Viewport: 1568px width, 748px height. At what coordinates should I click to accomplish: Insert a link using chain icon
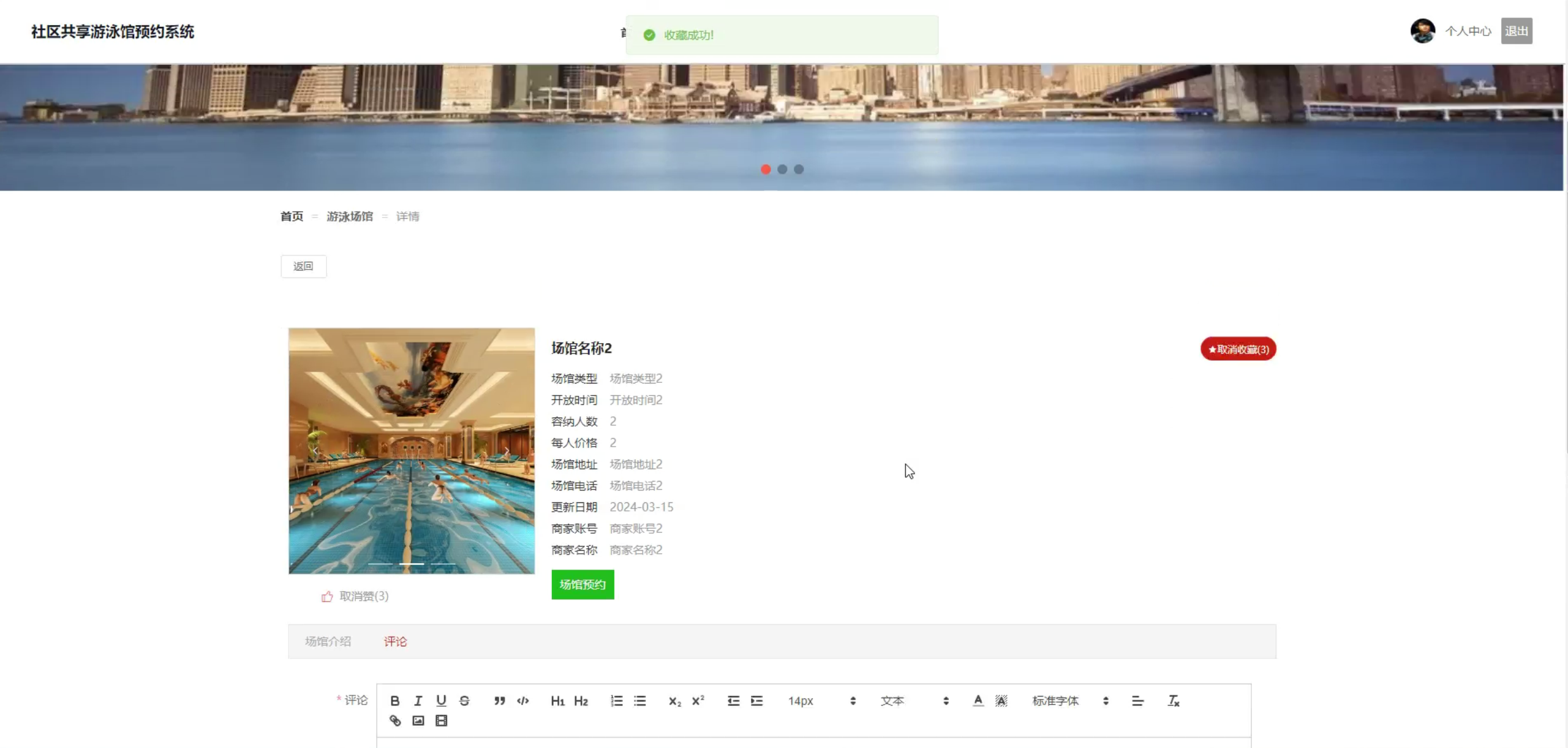tap(395, 721)
